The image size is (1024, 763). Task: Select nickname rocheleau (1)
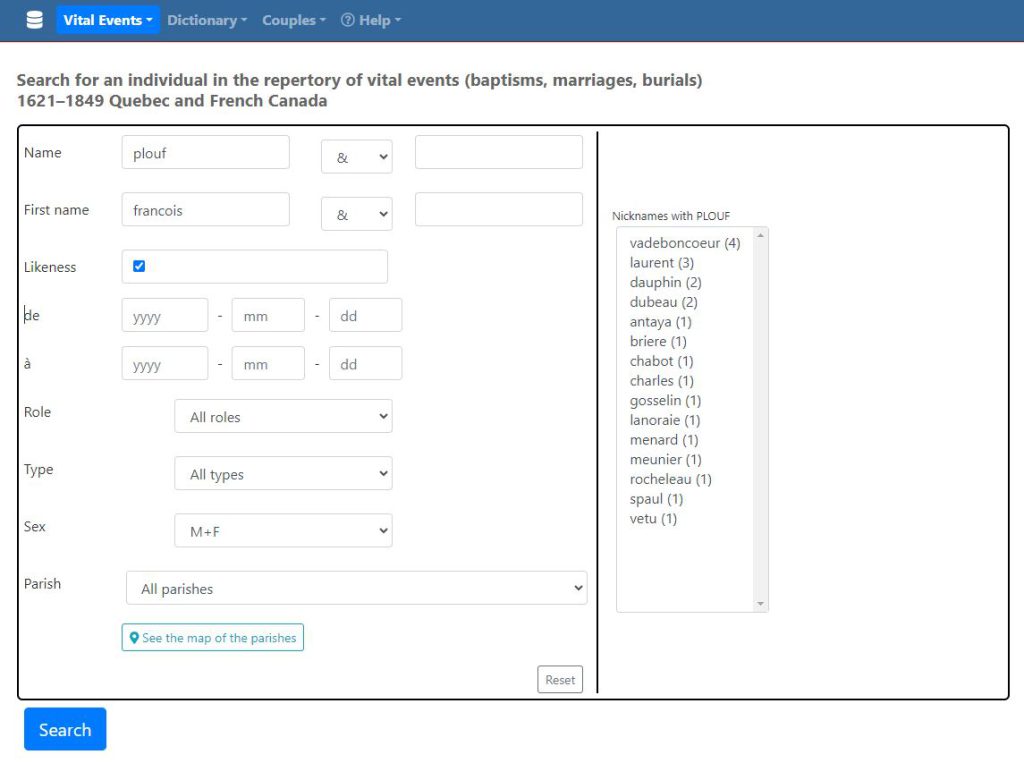(671, 479)
